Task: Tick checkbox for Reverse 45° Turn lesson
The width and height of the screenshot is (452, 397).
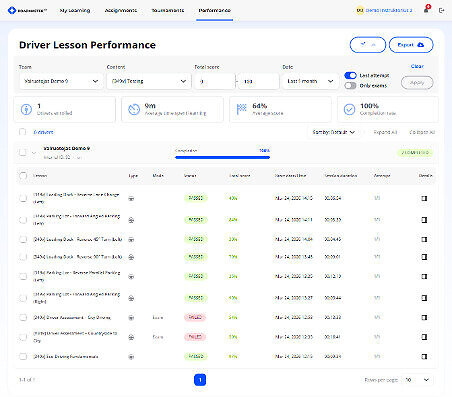Action: 23,239
